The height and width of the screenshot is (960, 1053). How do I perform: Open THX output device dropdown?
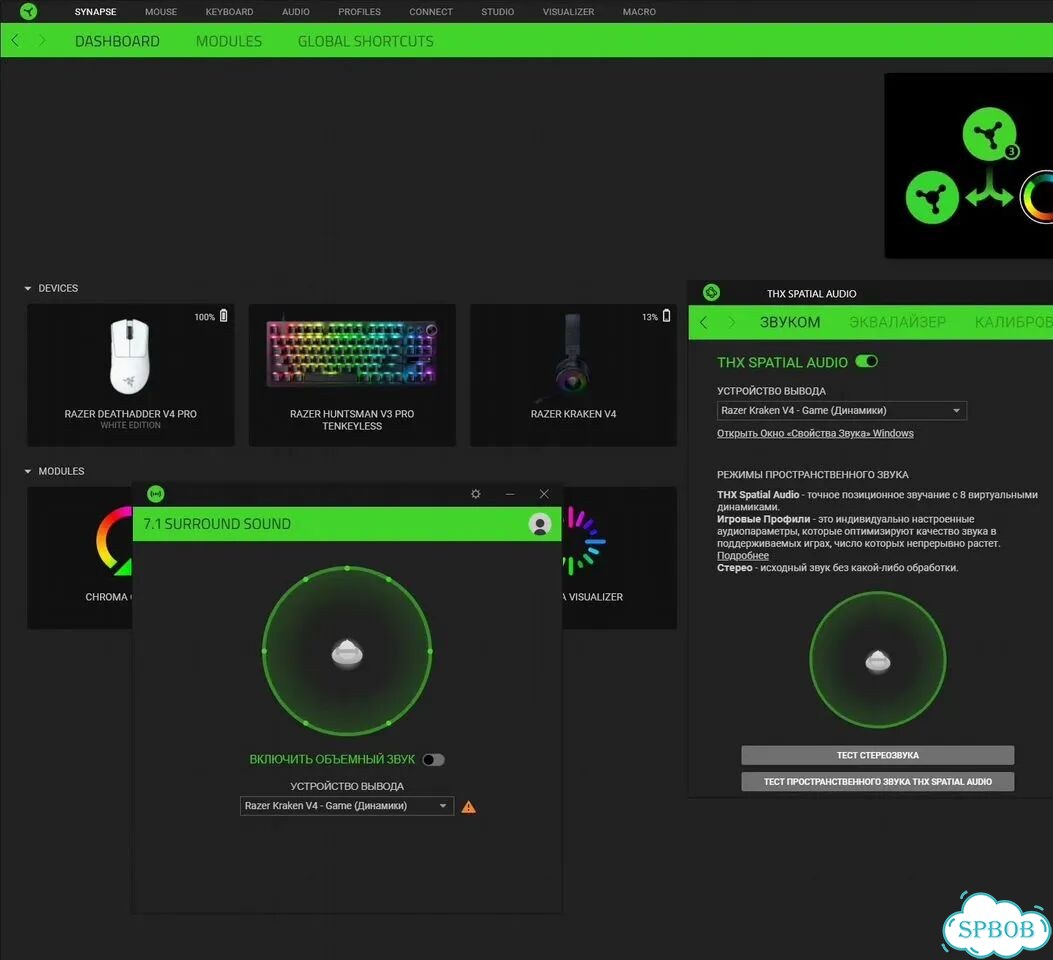[841, 410]
